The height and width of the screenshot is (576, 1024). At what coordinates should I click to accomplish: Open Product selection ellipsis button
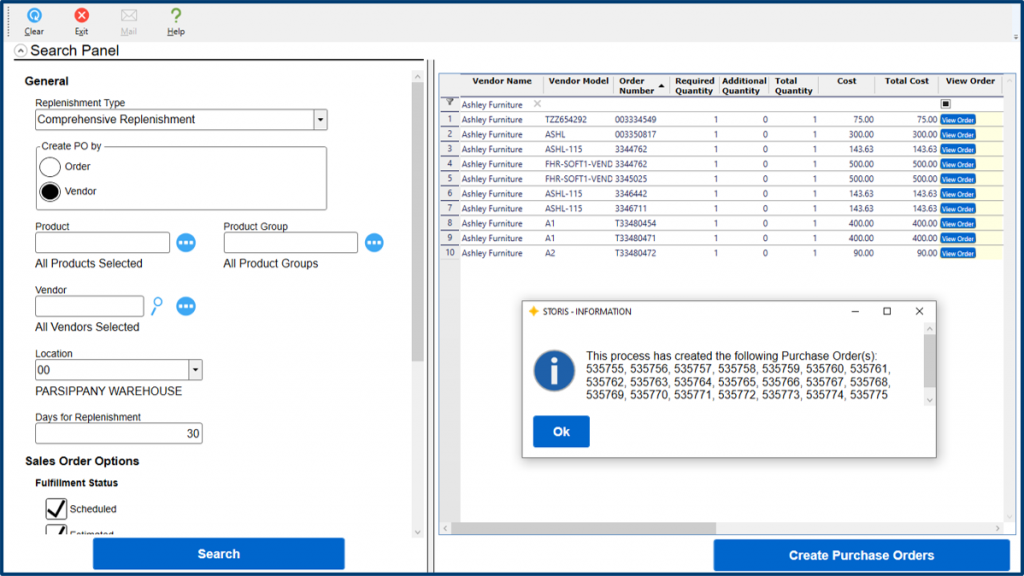(x=186, y=242)
